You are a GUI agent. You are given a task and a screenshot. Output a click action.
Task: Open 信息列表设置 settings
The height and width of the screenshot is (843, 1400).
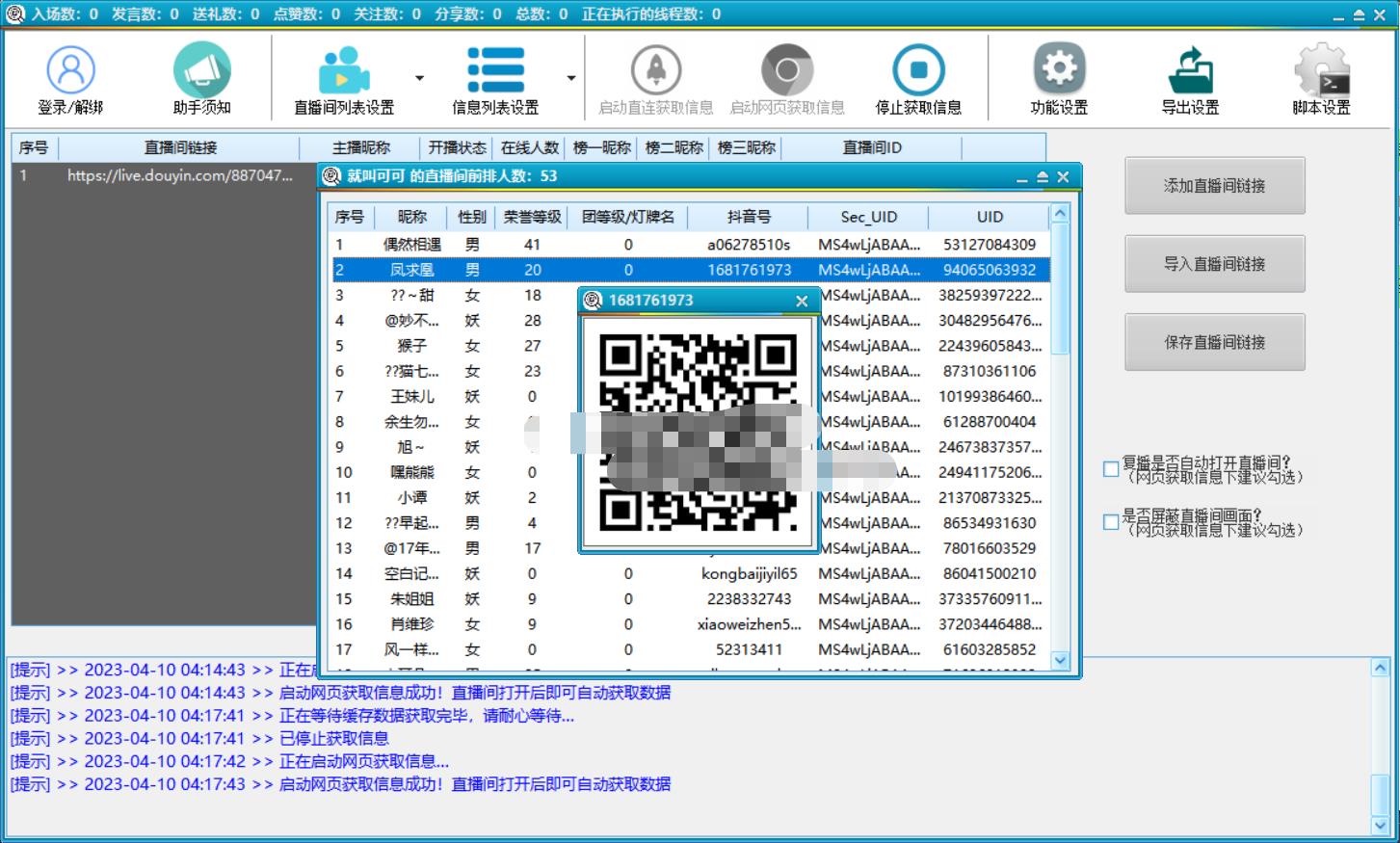pos(495,77)
